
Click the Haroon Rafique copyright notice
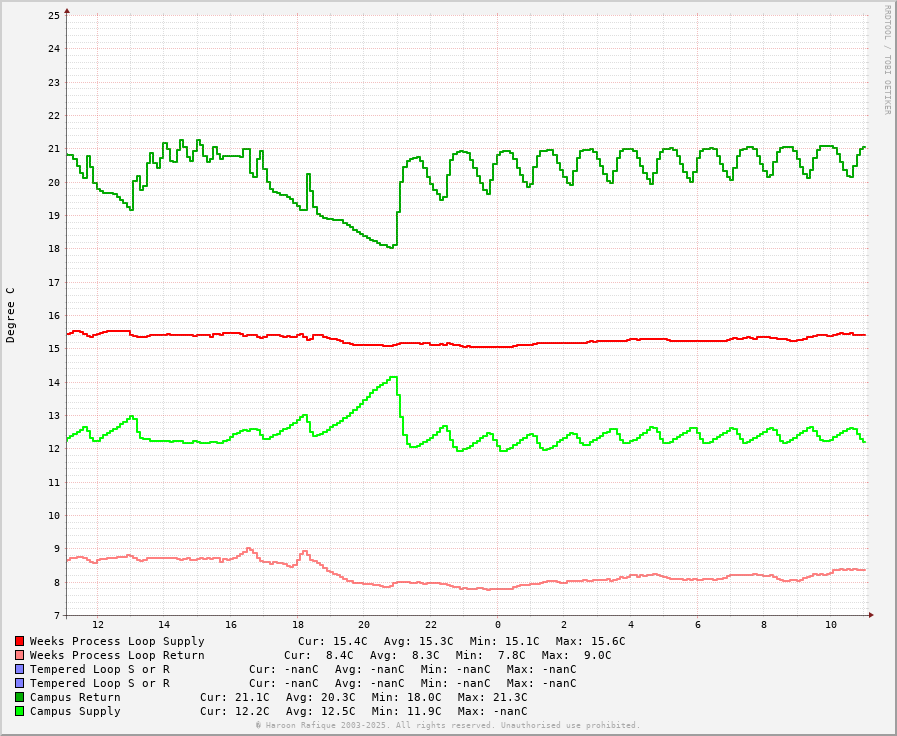point(447,725)
